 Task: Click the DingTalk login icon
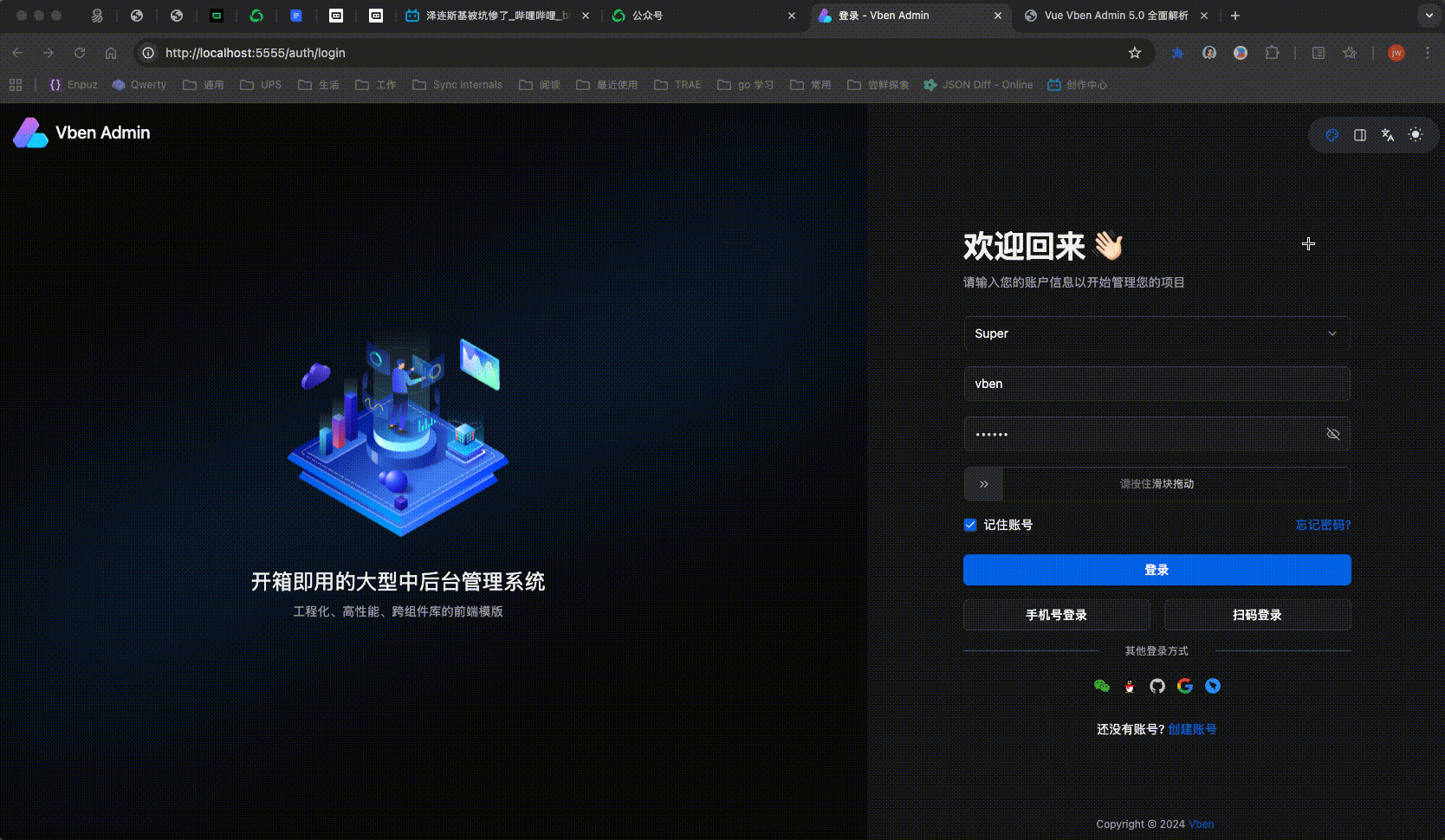[1213, 686]
